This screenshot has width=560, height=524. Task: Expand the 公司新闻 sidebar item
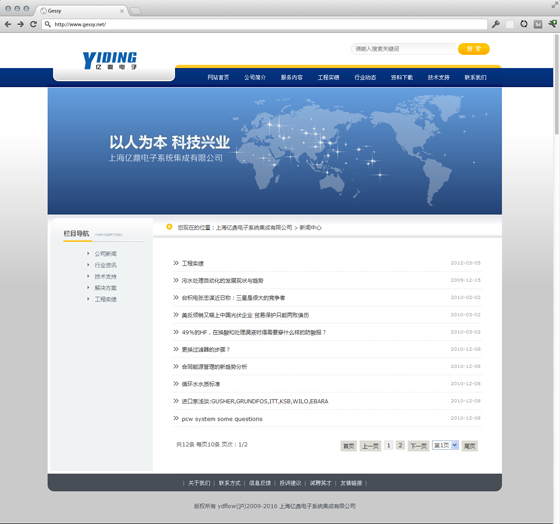click(x=105, y=254)
